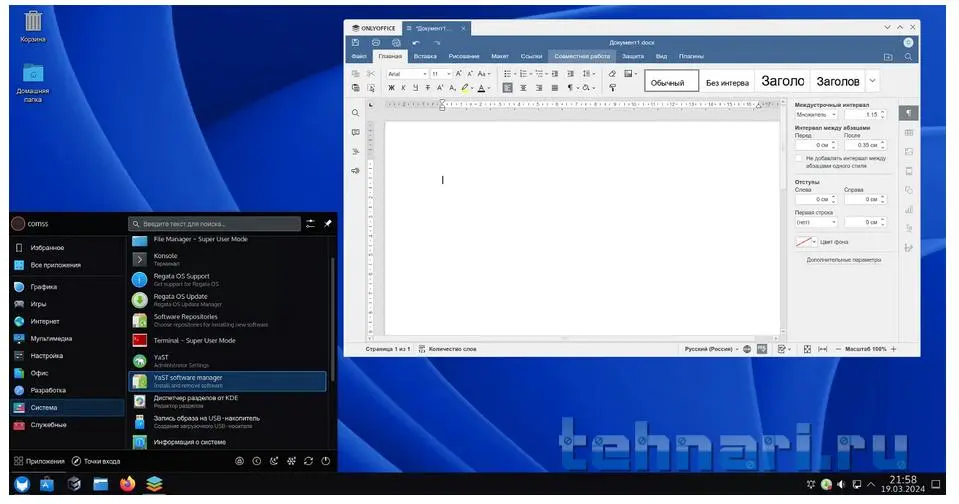
Task: Select the Интернет category in launcher
Action: (x=67, y=321)
